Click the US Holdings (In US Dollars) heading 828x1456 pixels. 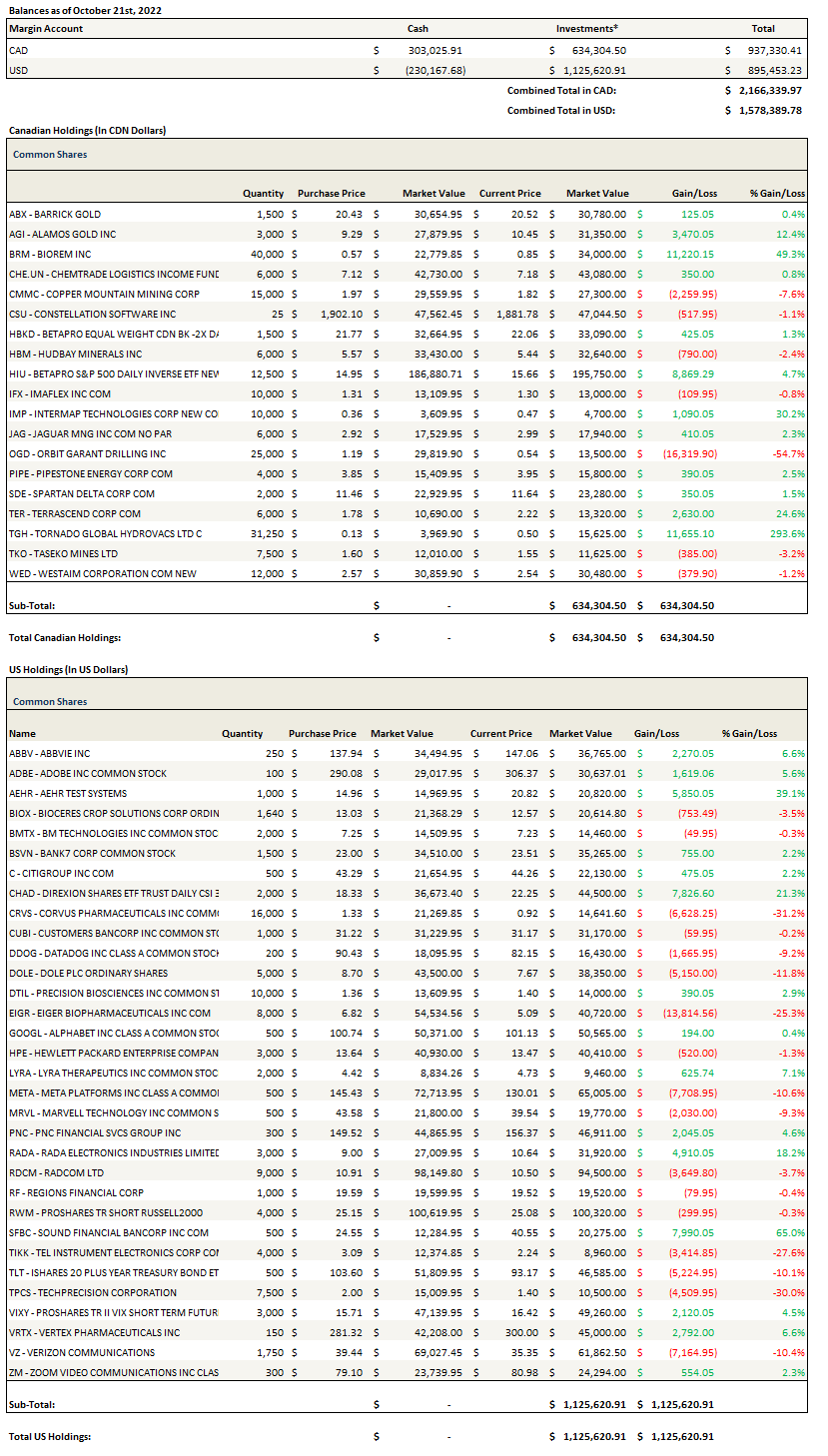click(x=68, y=669)
